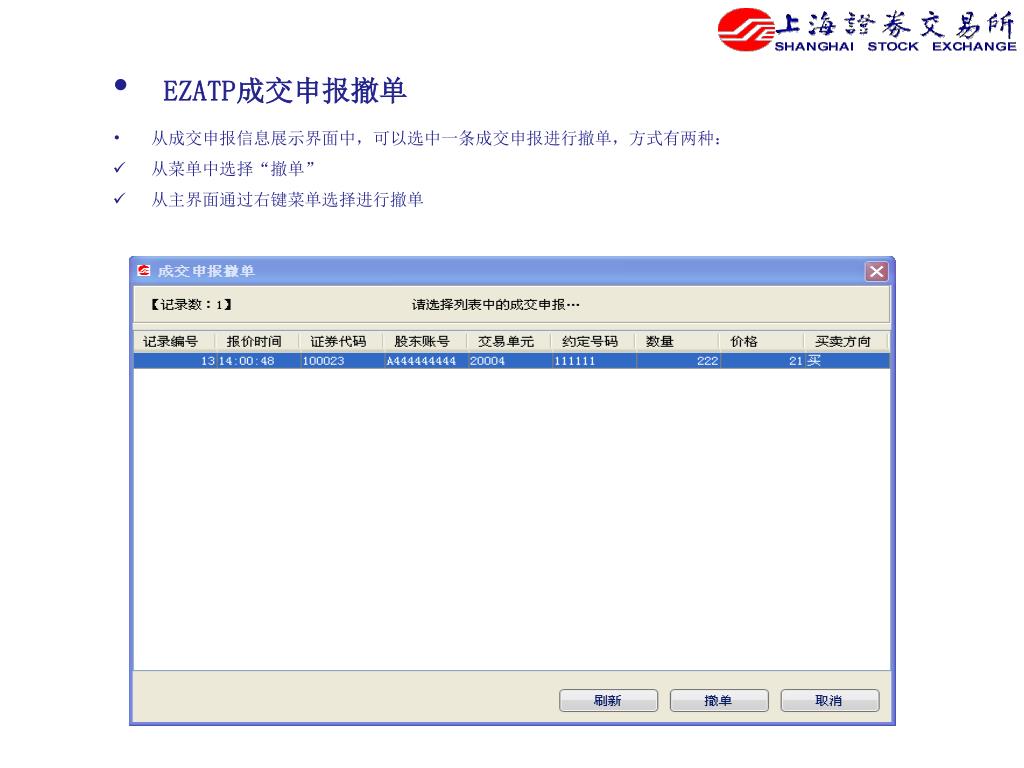
Task: Sort by 记录编号 column header
Action: (174, 341)
